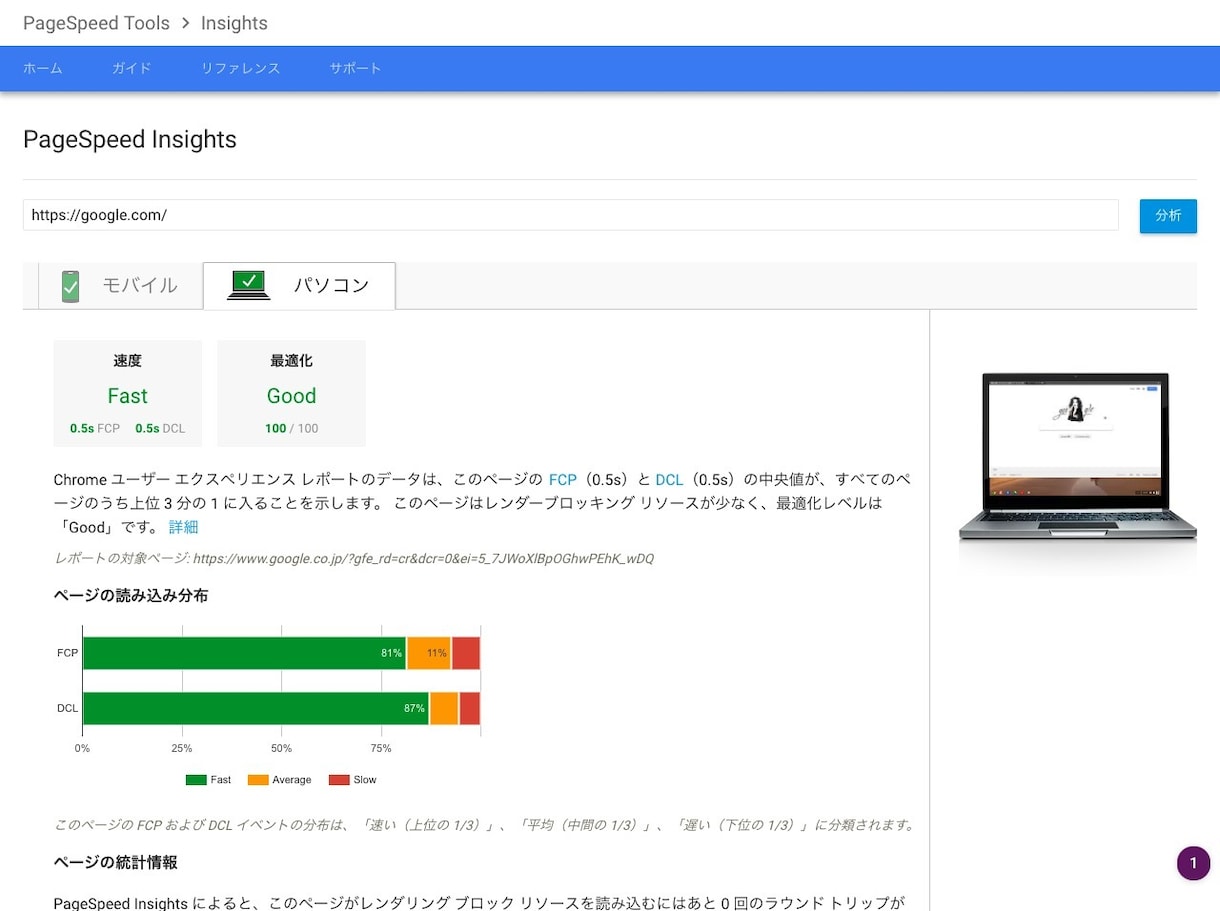Open the FCP link in the description
Screen dimensions: 1220x911
point(563,480)
